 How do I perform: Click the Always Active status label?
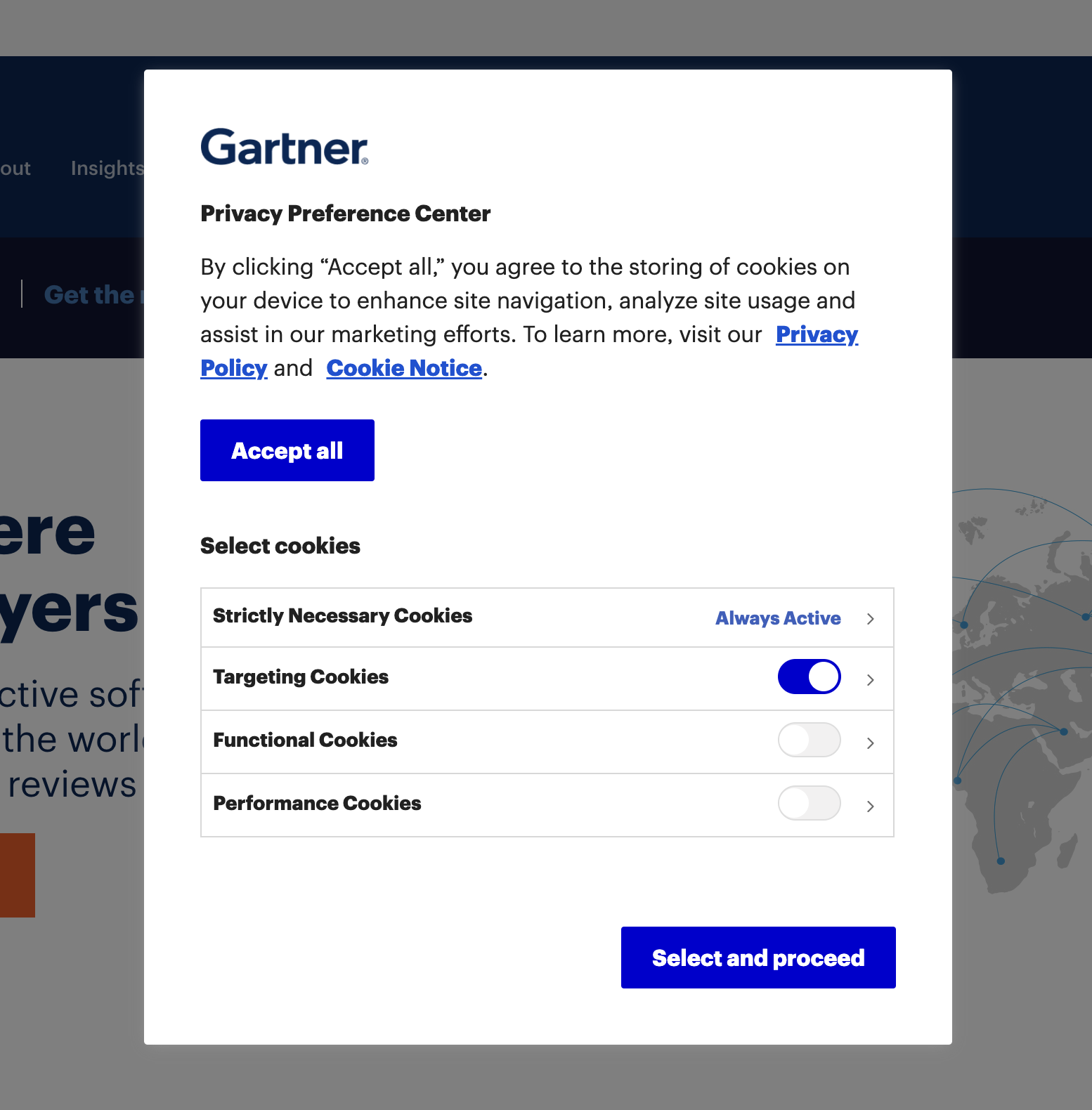tap(777, 618)
